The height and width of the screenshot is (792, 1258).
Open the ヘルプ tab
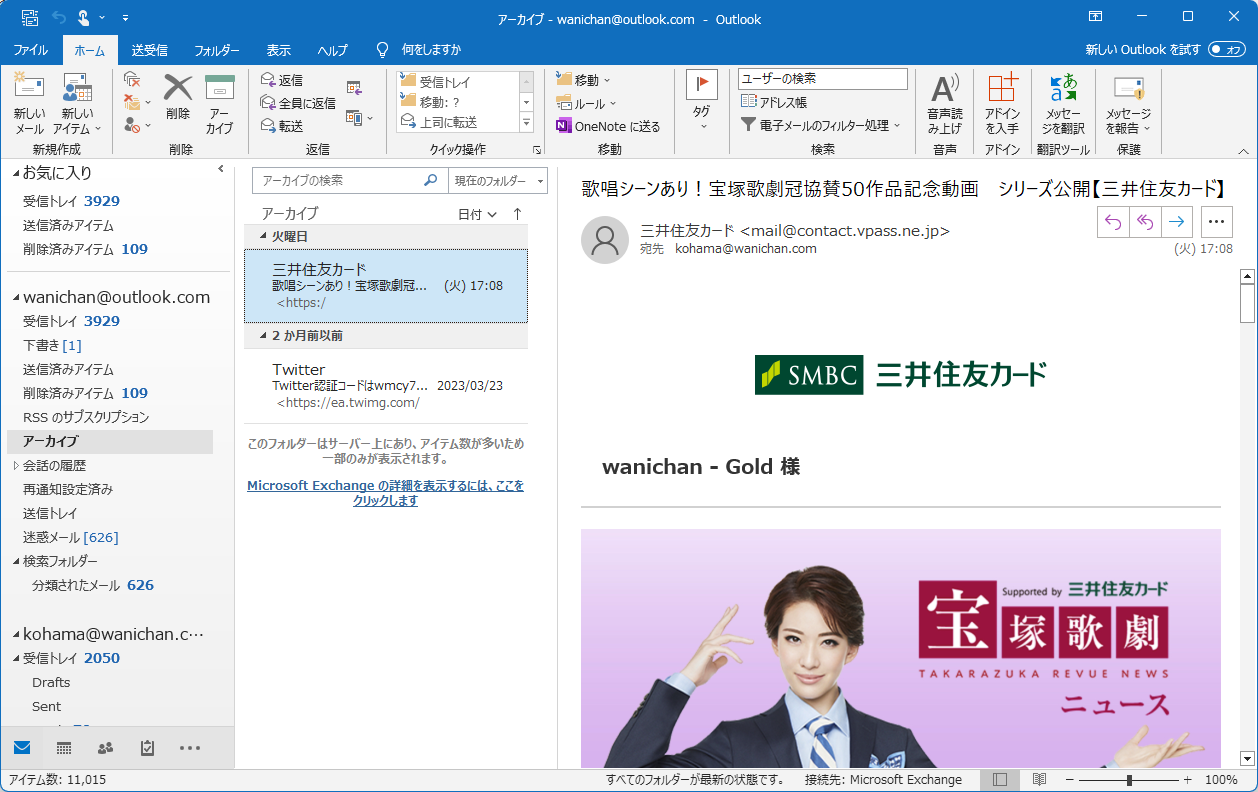pyautogui.click(x=332, y=49)
